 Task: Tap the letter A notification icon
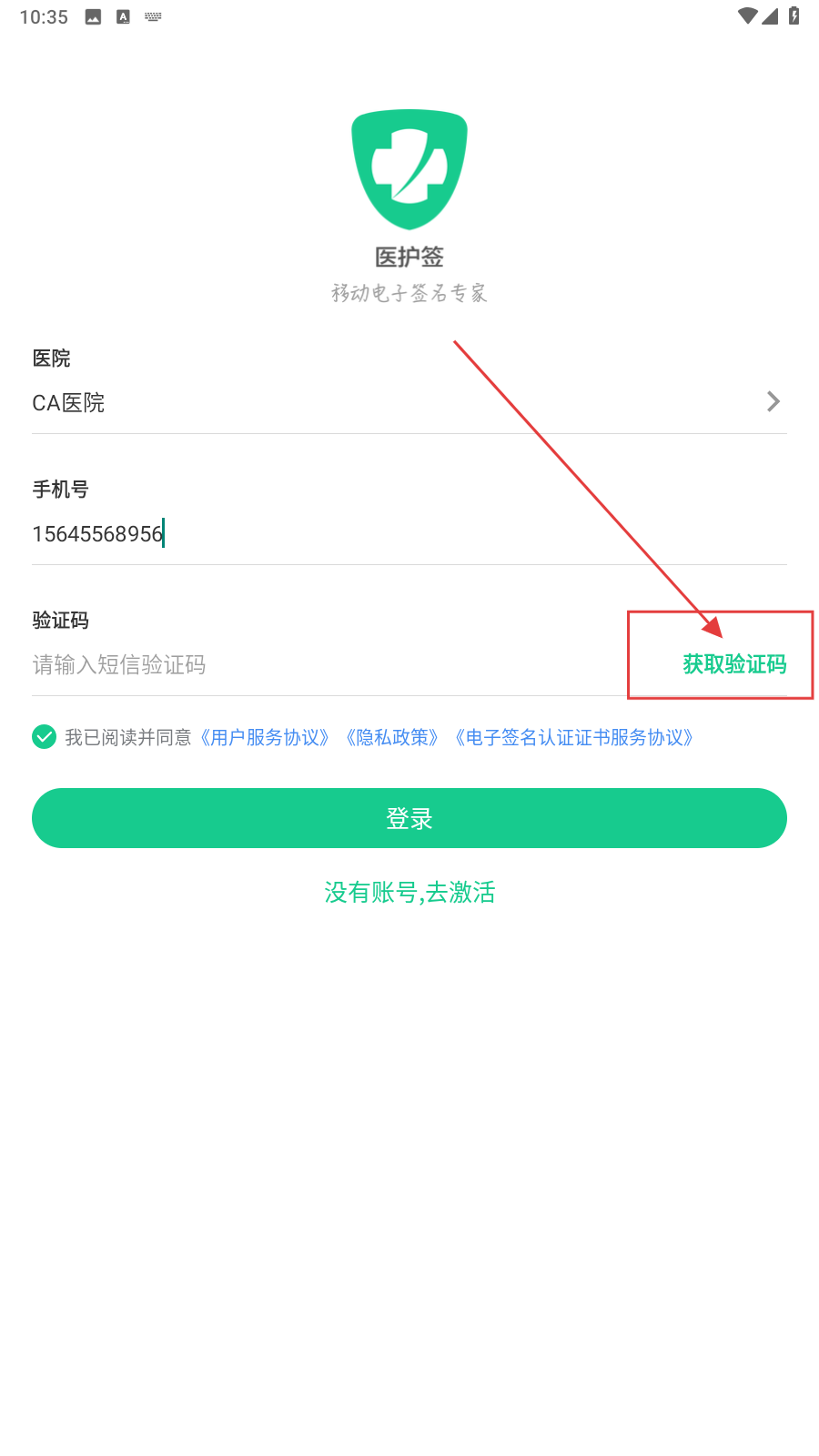coord(123,16)
